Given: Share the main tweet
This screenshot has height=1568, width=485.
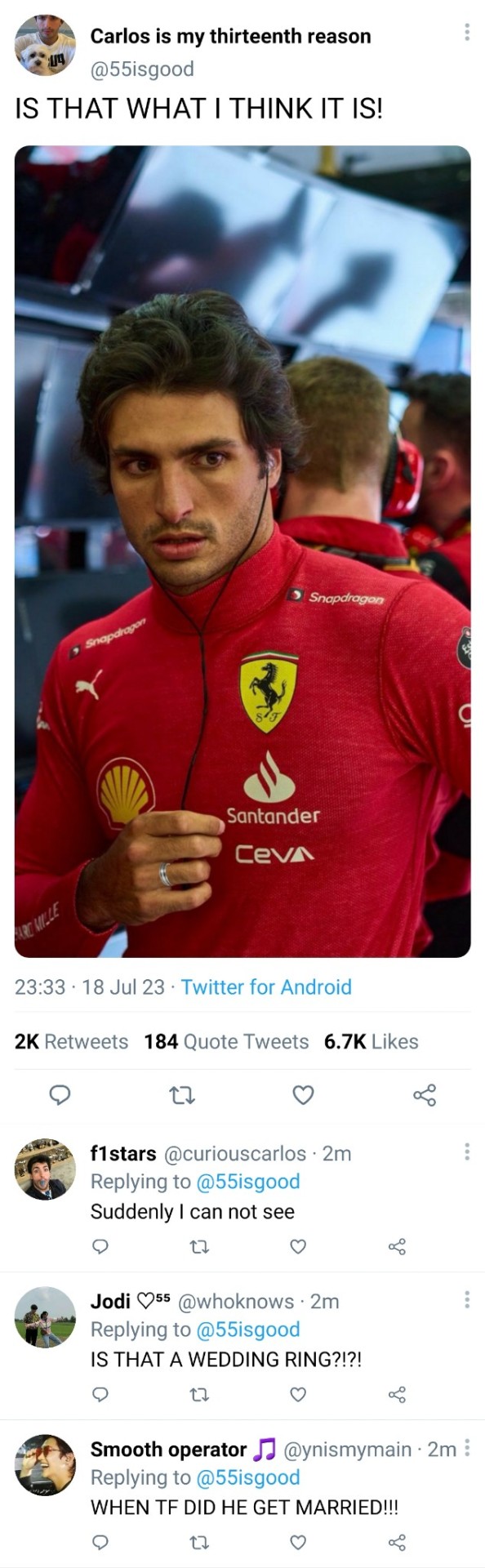Looking at the screenshot, I should pos(425,1095).
